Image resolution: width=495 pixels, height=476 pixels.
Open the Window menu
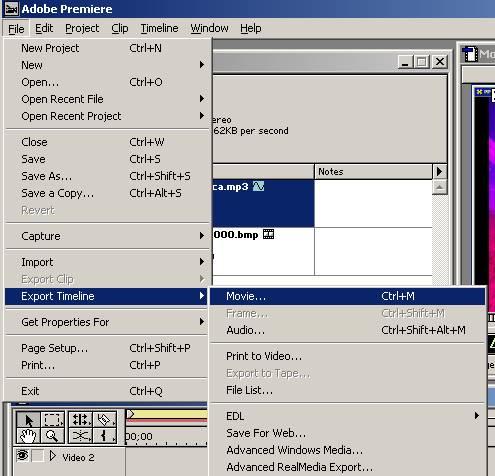[209, 29]
